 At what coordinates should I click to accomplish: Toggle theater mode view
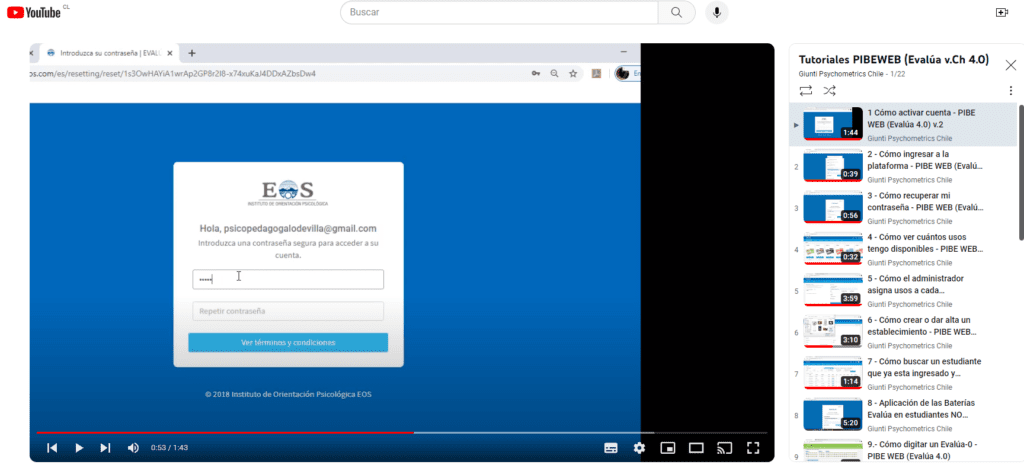point(696,448)
